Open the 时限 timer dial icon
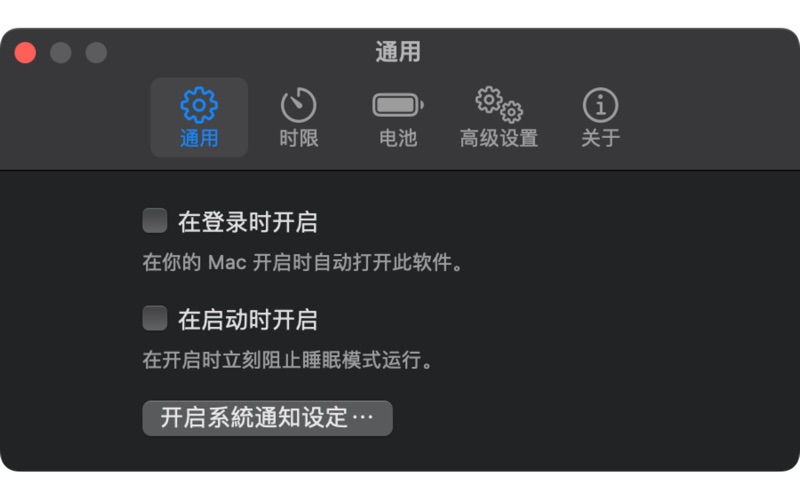 pyautogui.click(x=298, y=105)
